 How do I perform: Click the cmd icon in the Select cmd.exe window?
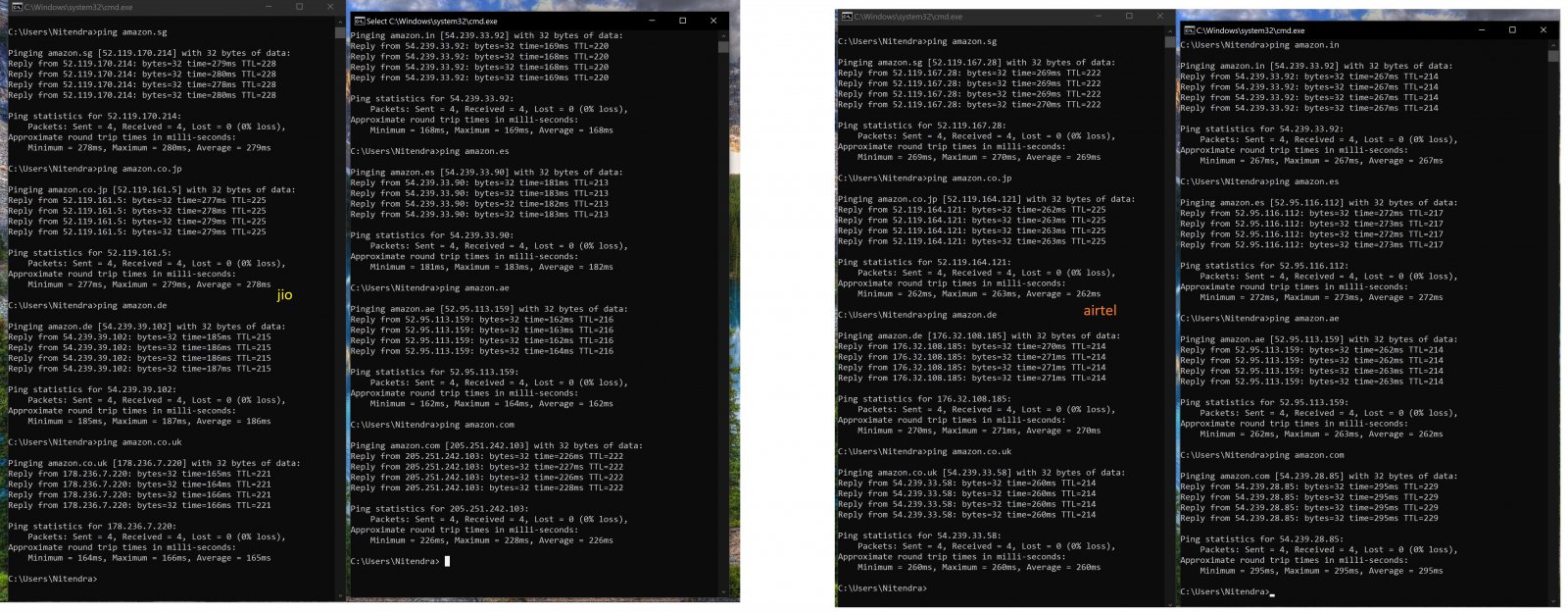pos(359,21)
